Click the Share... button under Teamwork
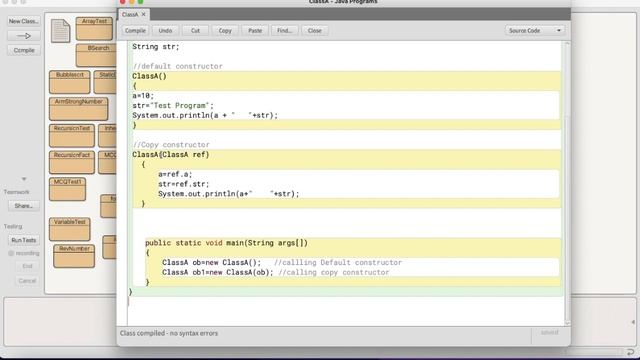Image resolution: width=640 pixels, height=360 pixels. pyautogui.click(x=24, y=206)
